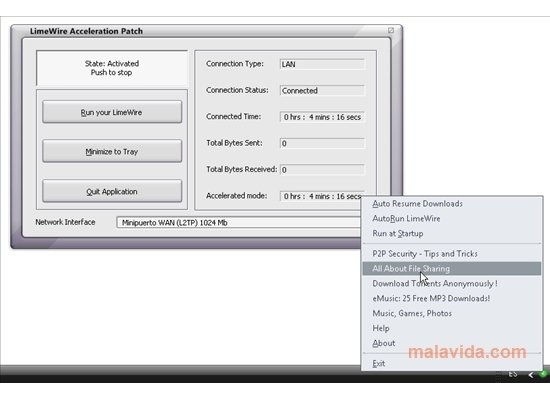
Task: Choose Exit in the tray menu
Action: (x=452, y=364)
